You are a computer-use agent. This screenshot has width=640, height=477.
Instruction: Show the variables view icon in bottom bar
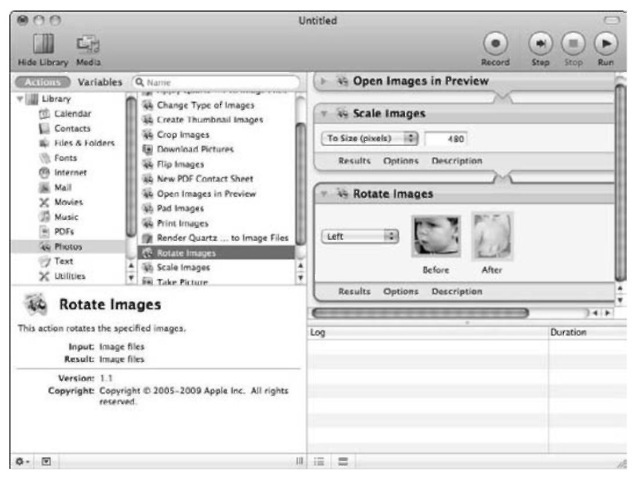click(343, 461)
